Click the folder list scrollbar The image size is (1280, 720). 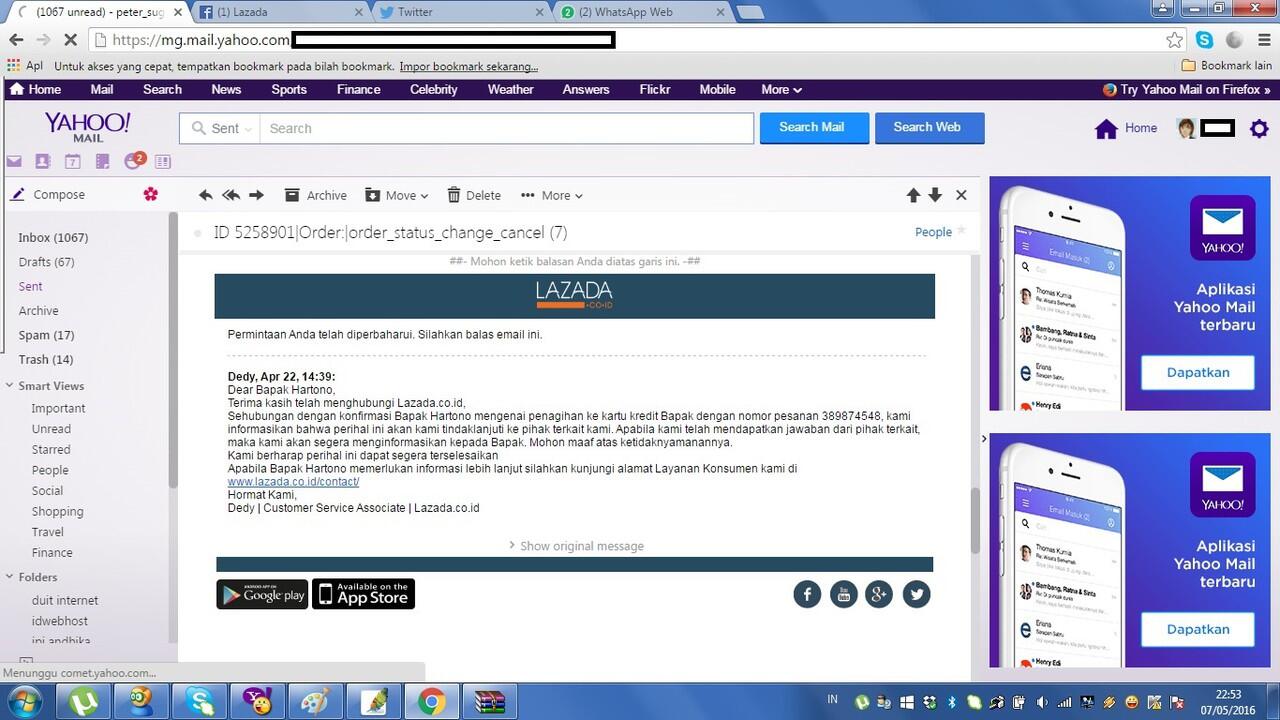pyautogui.click(x=173, y=350)
